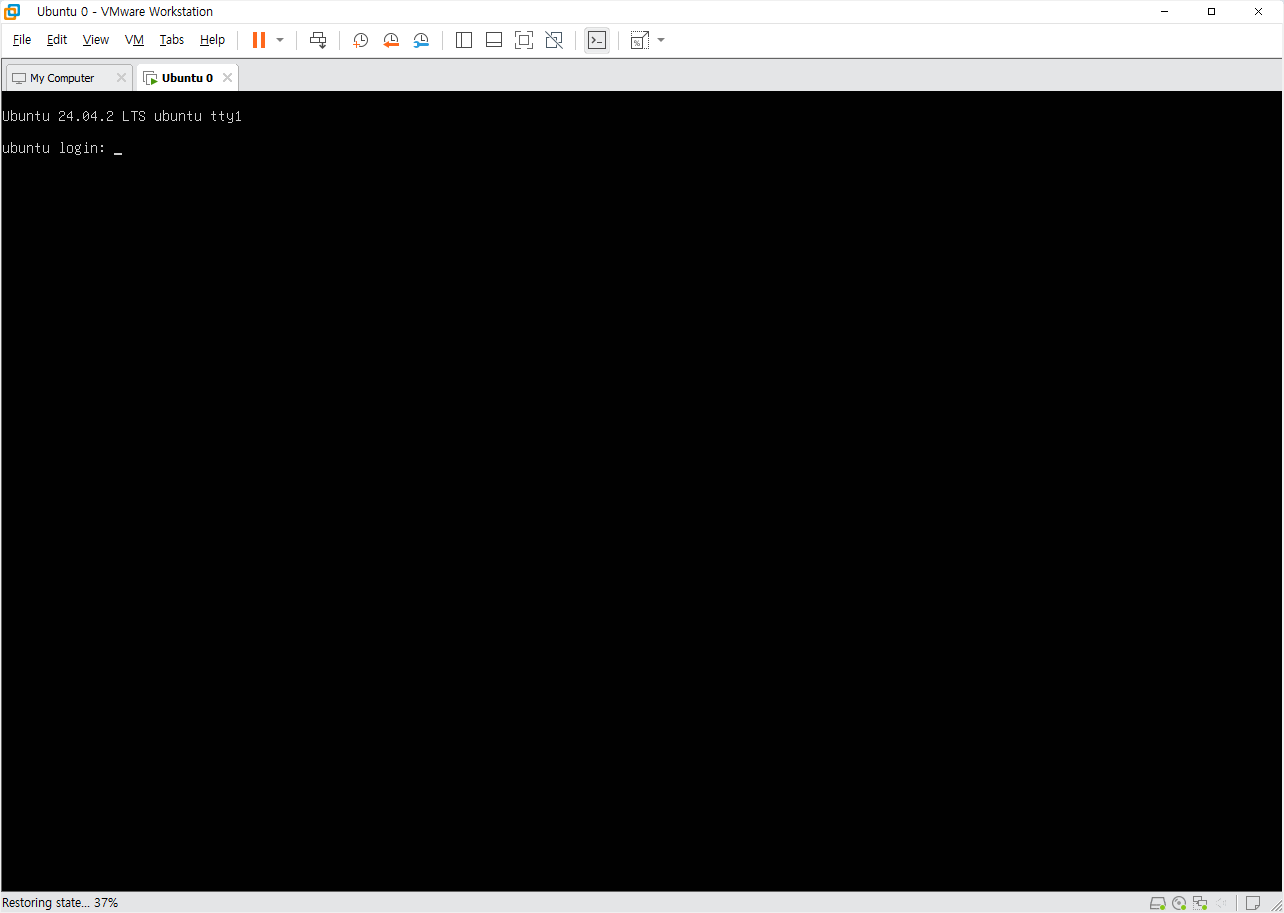The height and width of the screenshot is (913, 1284).
Task: Toggle the thumbnail bar at the bottom
Action: pos(494,40)
